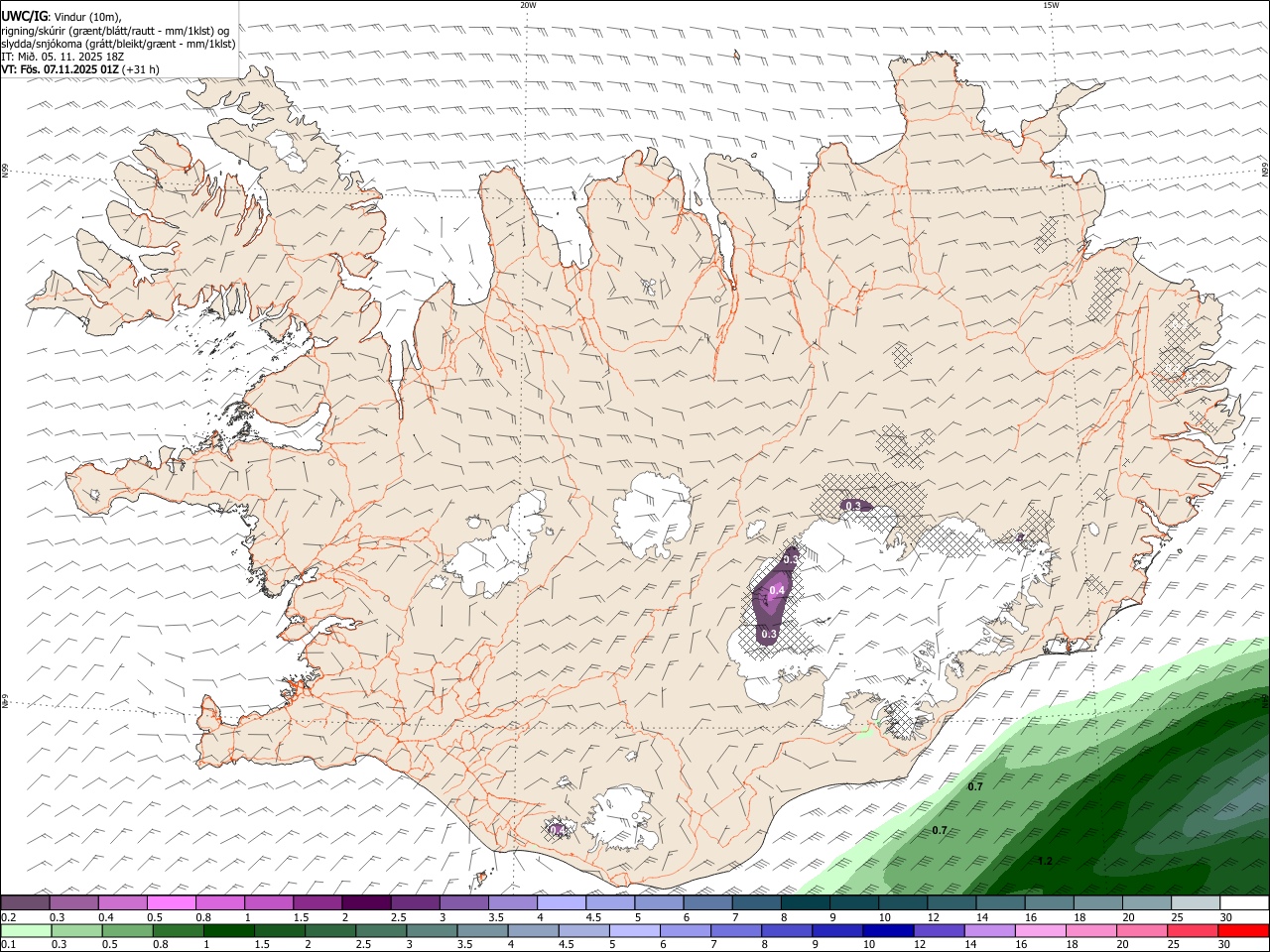The height and width of the screenshot is (952, 1270).
Task: Select the darkest green rain swatch between 1 and 1.5
Action: pos(226,931)
